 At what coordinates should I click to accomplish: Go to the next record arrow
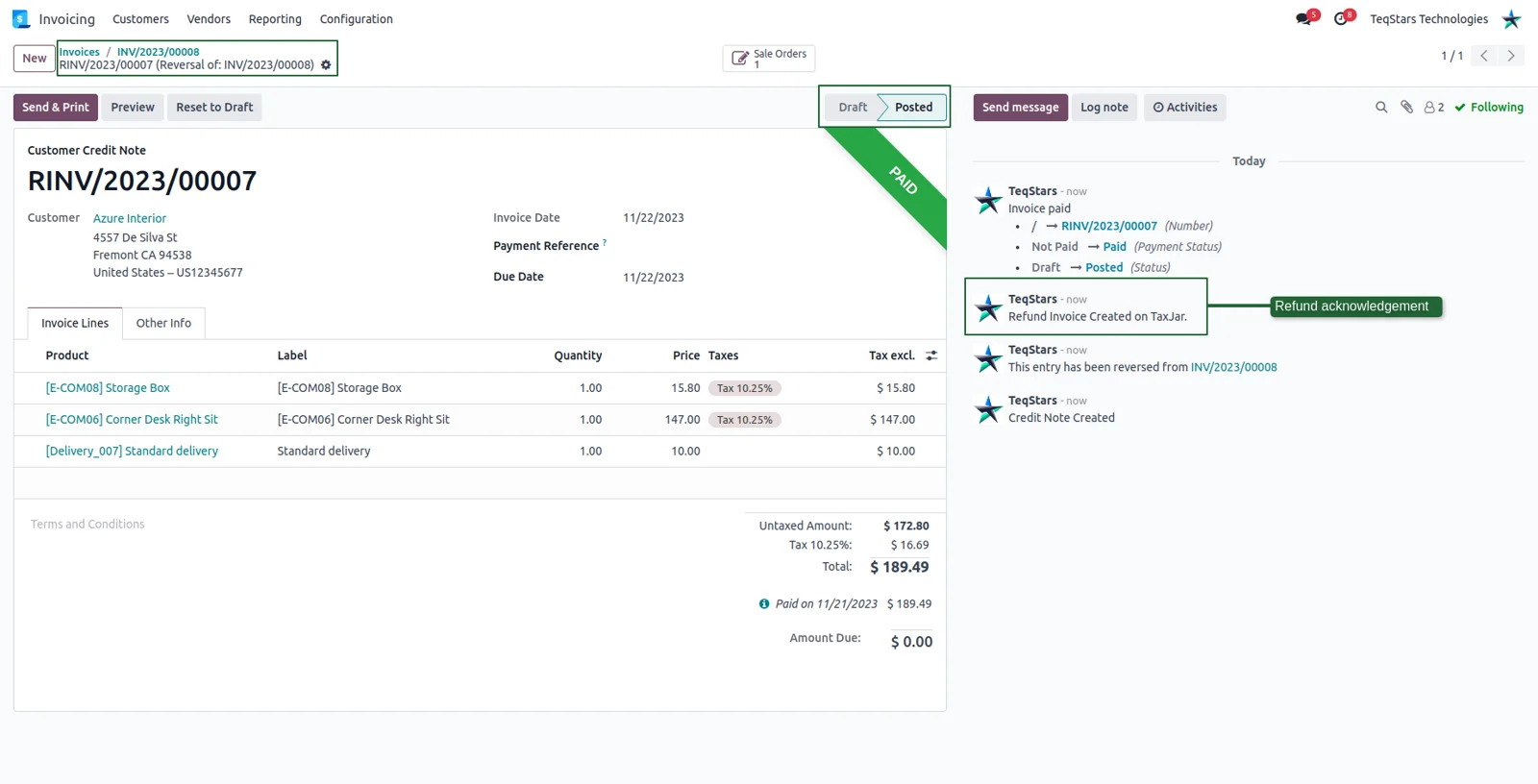pyautogui.click(x=1511, y=56)
